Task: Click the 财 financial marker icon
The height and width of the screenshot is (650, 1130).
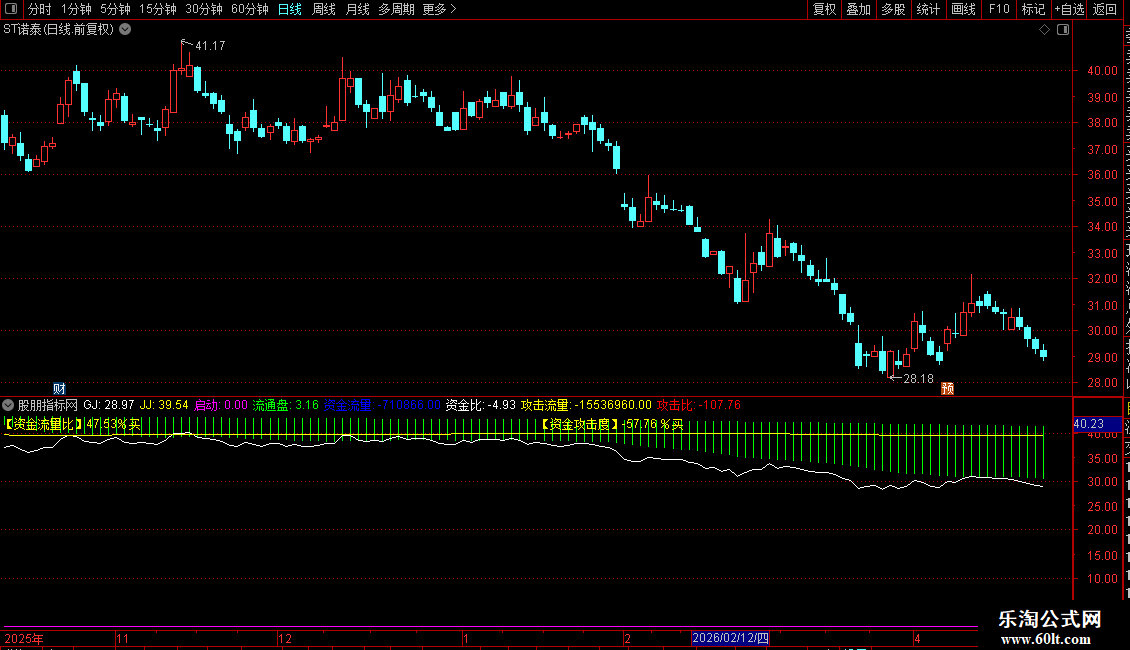Action: pos(59,388)
